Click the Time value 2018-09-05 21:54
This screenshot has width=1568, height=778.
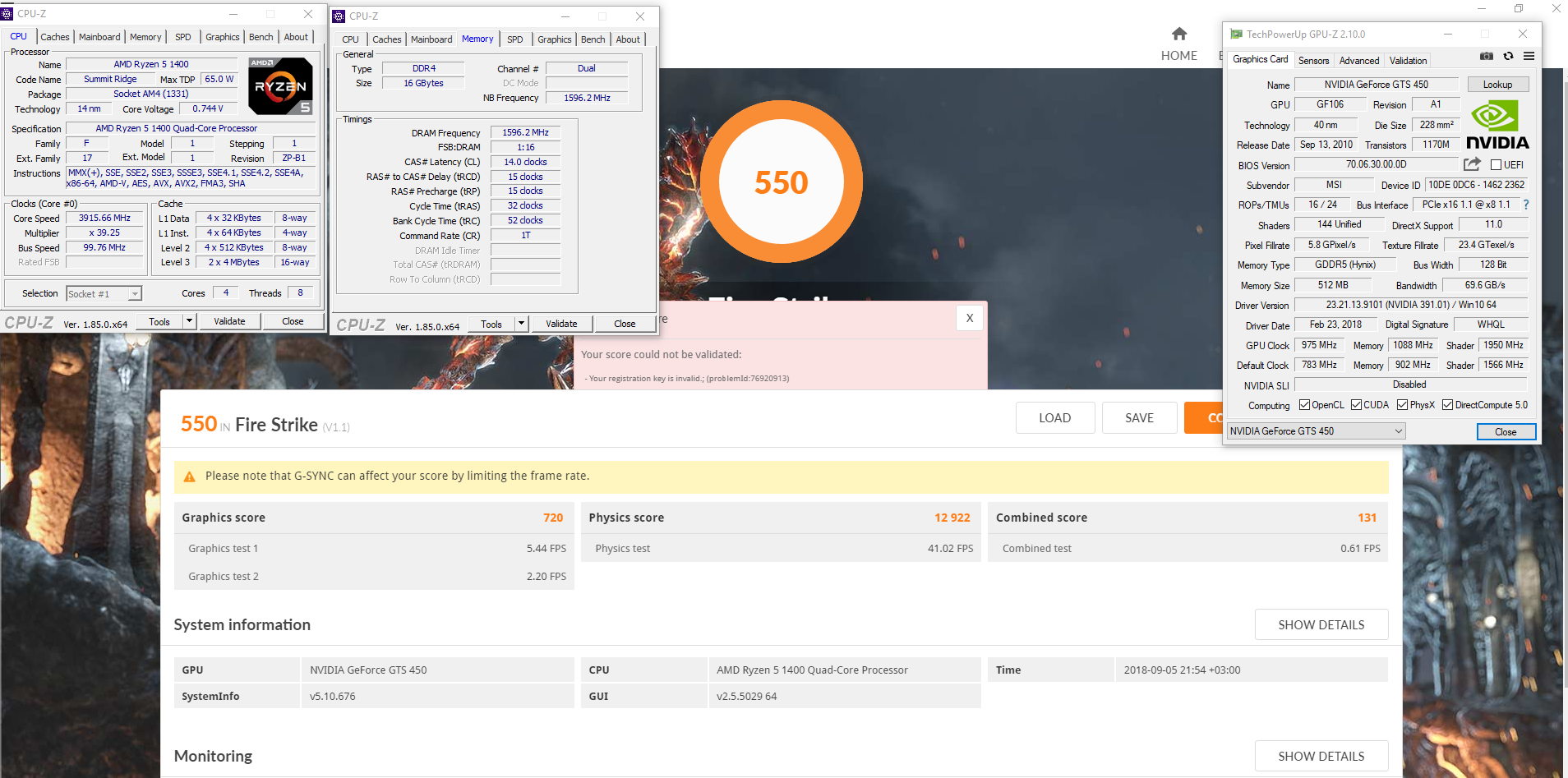[x=1183, y=670]
